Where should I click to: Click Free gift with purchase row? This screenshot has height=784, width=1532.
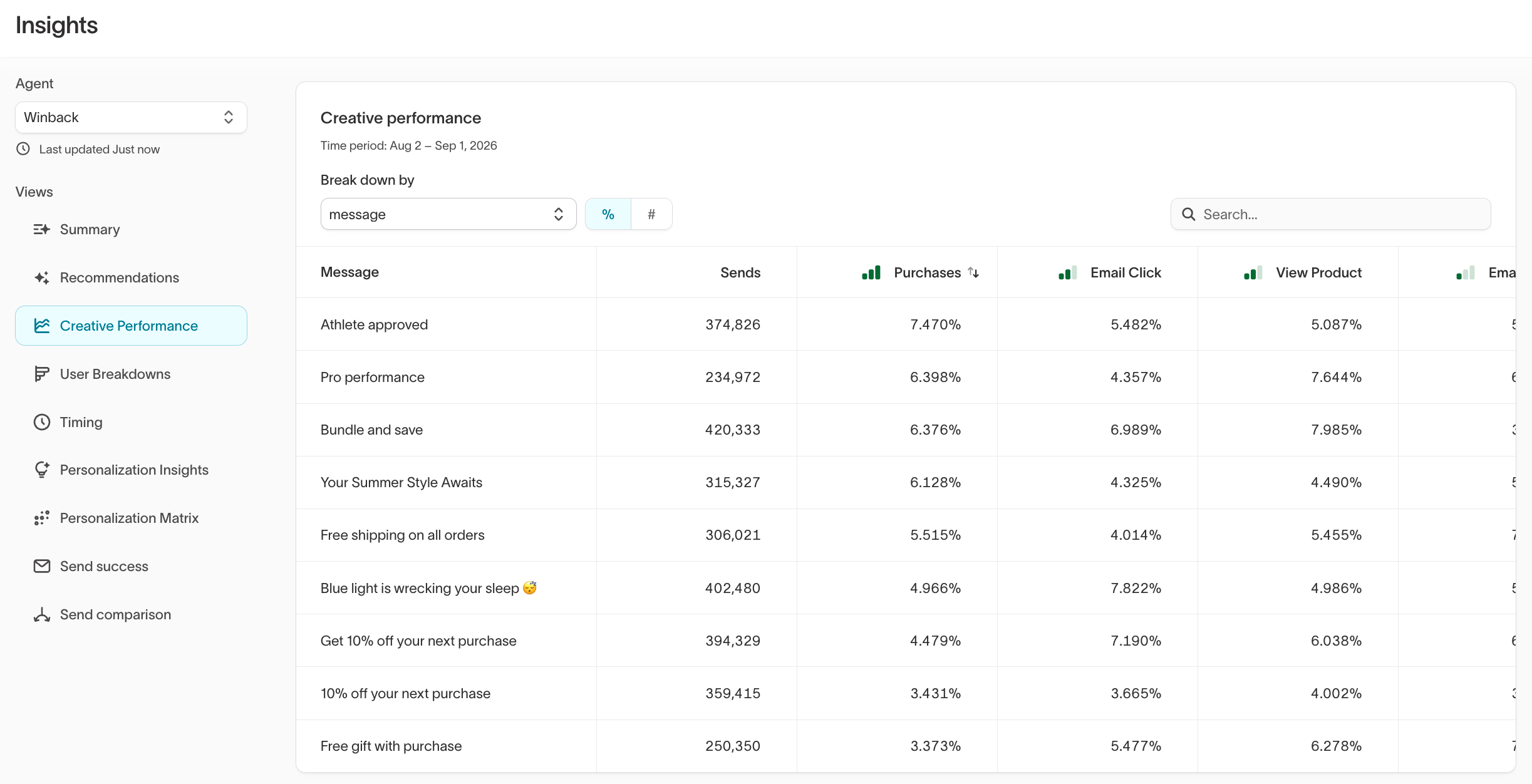click(x=906, y=746)
